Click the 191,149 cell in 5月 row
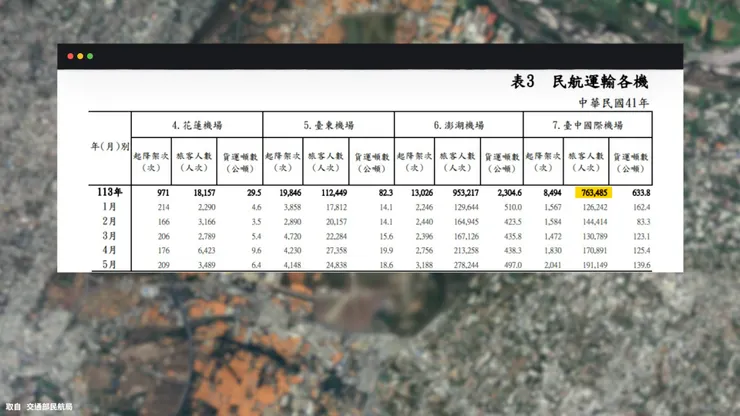 [x=595, y=265]
